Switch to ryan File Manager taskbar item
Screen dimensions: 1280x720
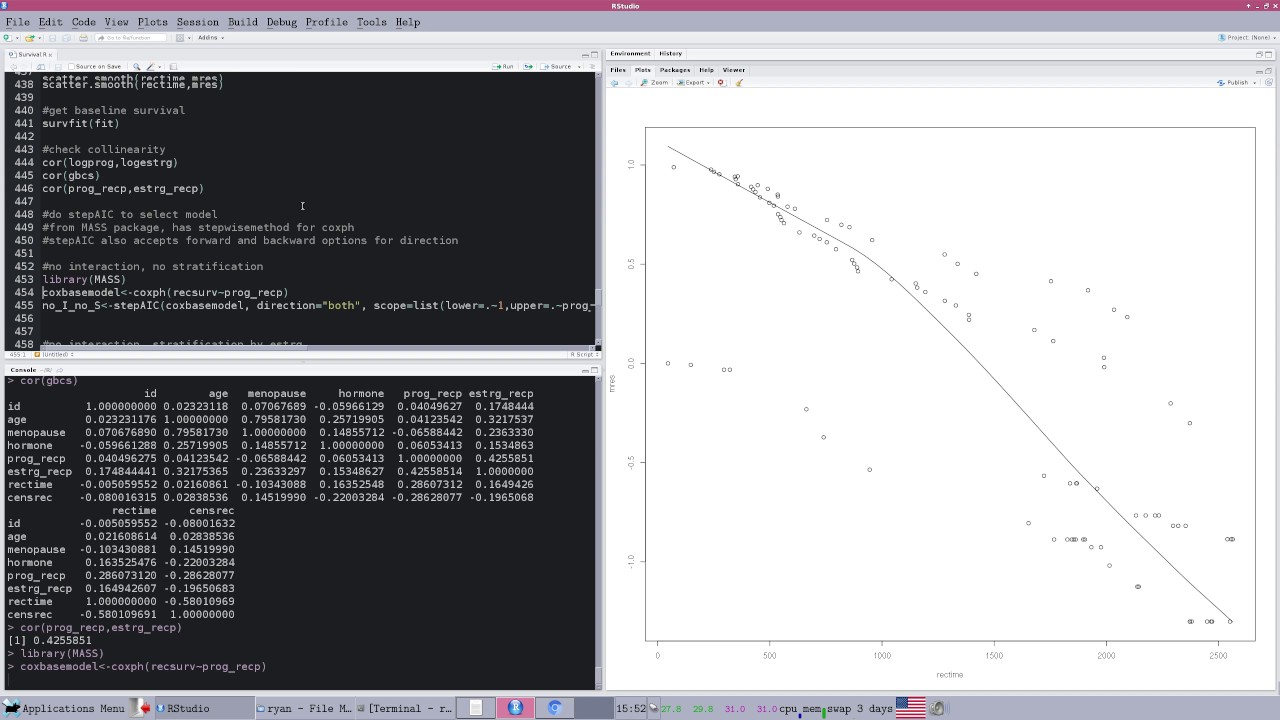(305, 708)
